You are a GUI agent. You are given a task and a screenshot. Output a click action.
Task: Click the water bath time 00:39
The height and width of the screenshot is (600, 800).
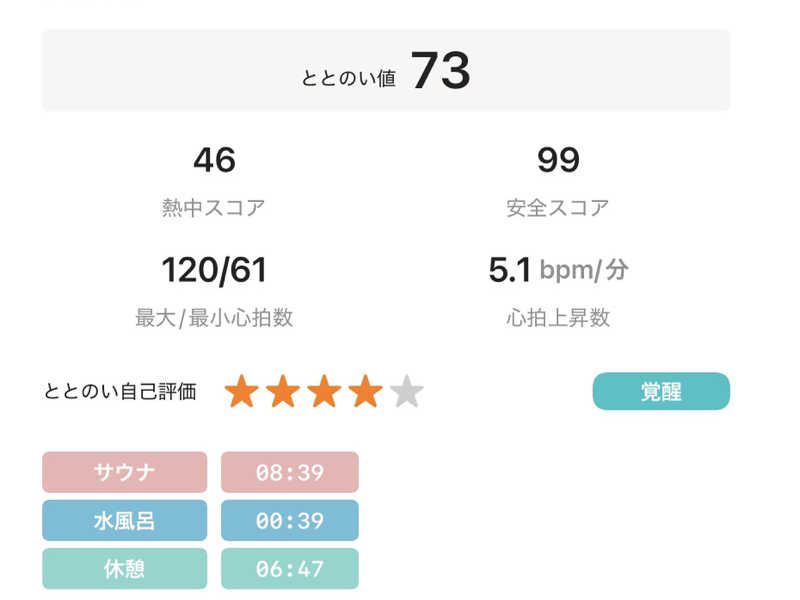tap(290, 520)
